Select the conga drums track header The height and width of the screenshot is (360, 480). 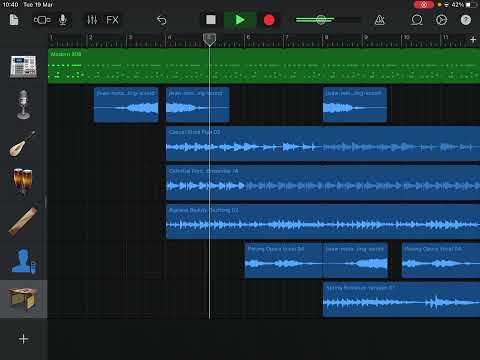pos(23,182)
